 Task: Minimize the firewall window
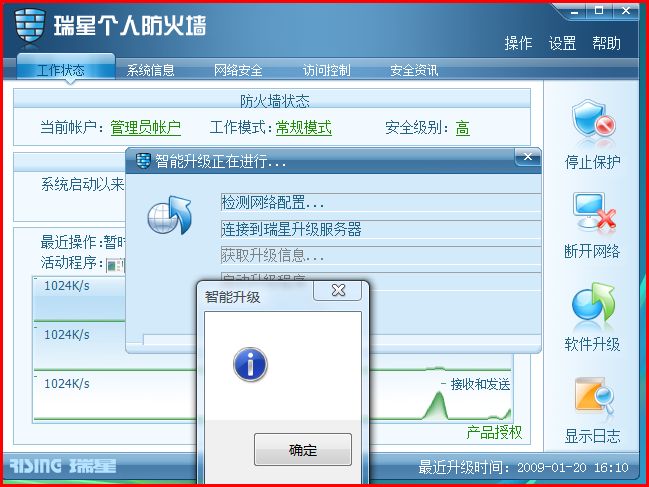pos(574,12)
